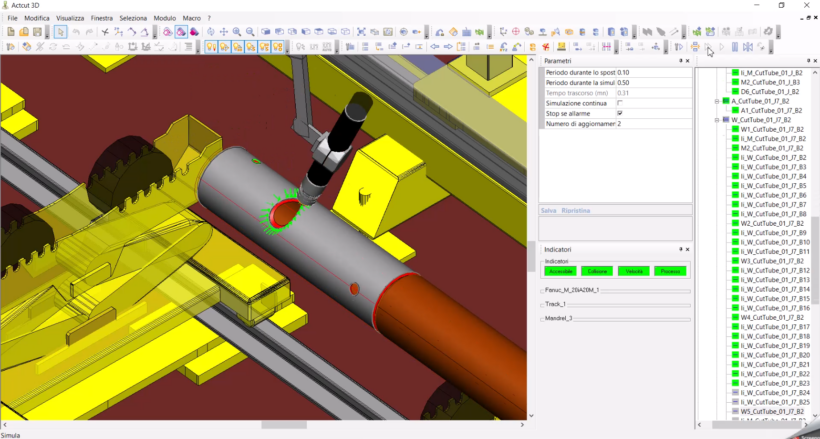Screen dimensions: 820x439
Task: Uncheck the Stop se allarme checkbox
Action: [620, 114]
